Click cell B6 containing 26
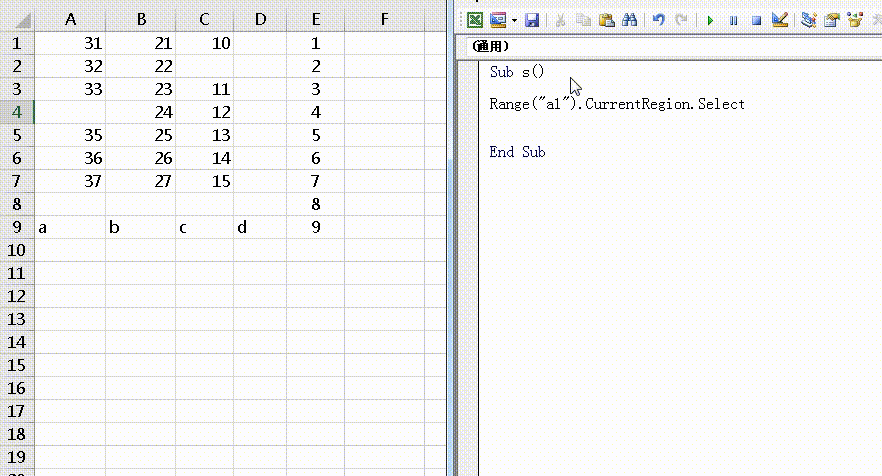Viewport: 882px width, 476px height. coord(141,158)
